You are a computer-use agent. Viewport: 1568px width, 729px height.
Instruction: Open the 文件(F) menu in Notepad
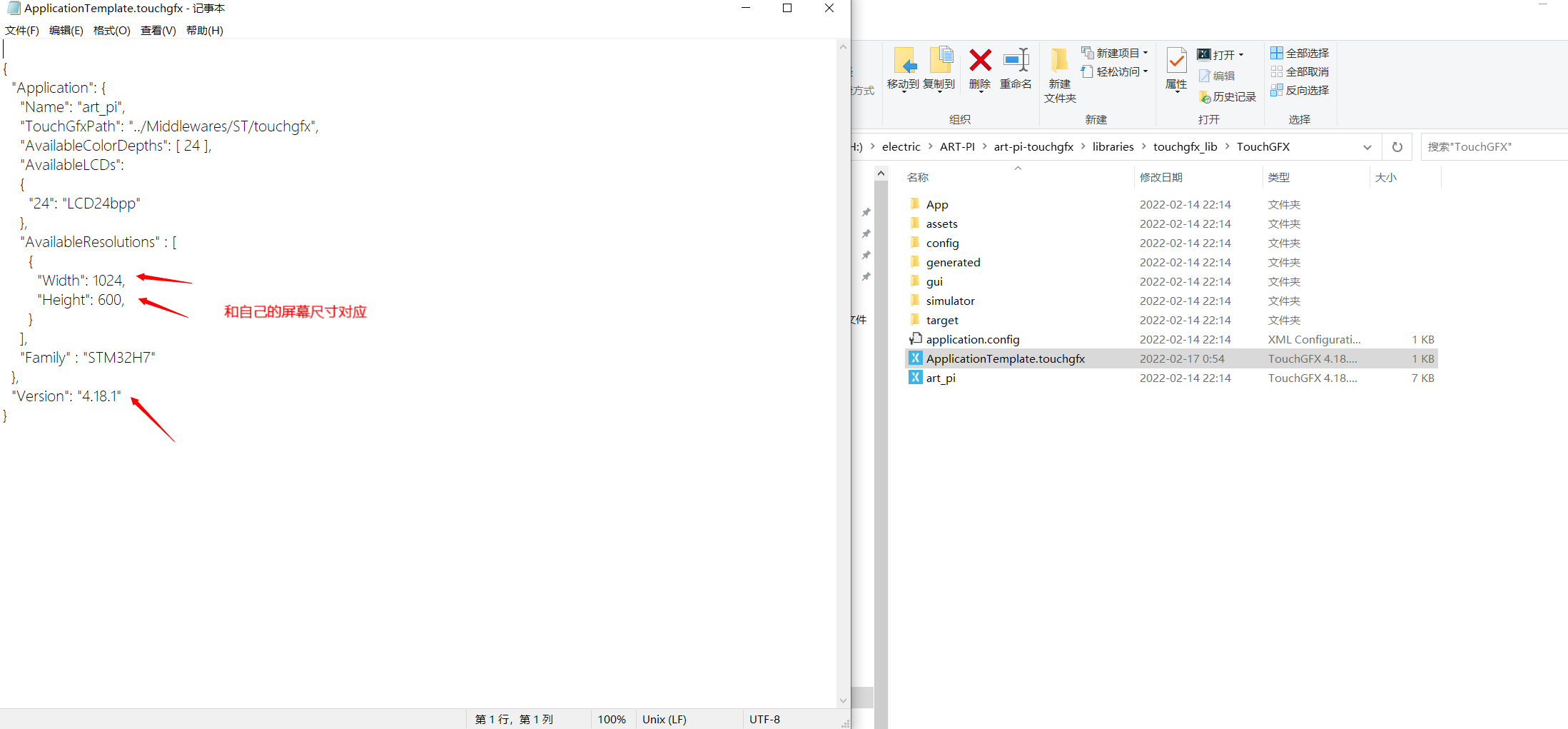[x=21, y=30]
